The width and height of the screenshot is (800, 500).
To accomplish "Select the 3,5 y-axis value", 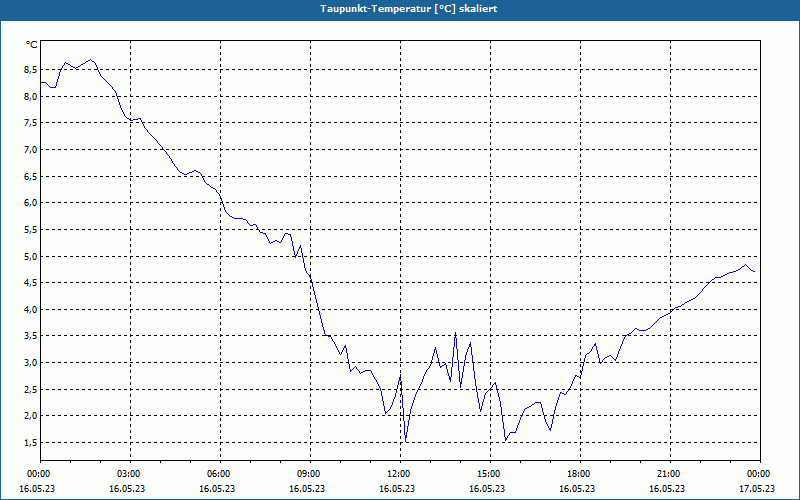I will click(x=31, y=336).
